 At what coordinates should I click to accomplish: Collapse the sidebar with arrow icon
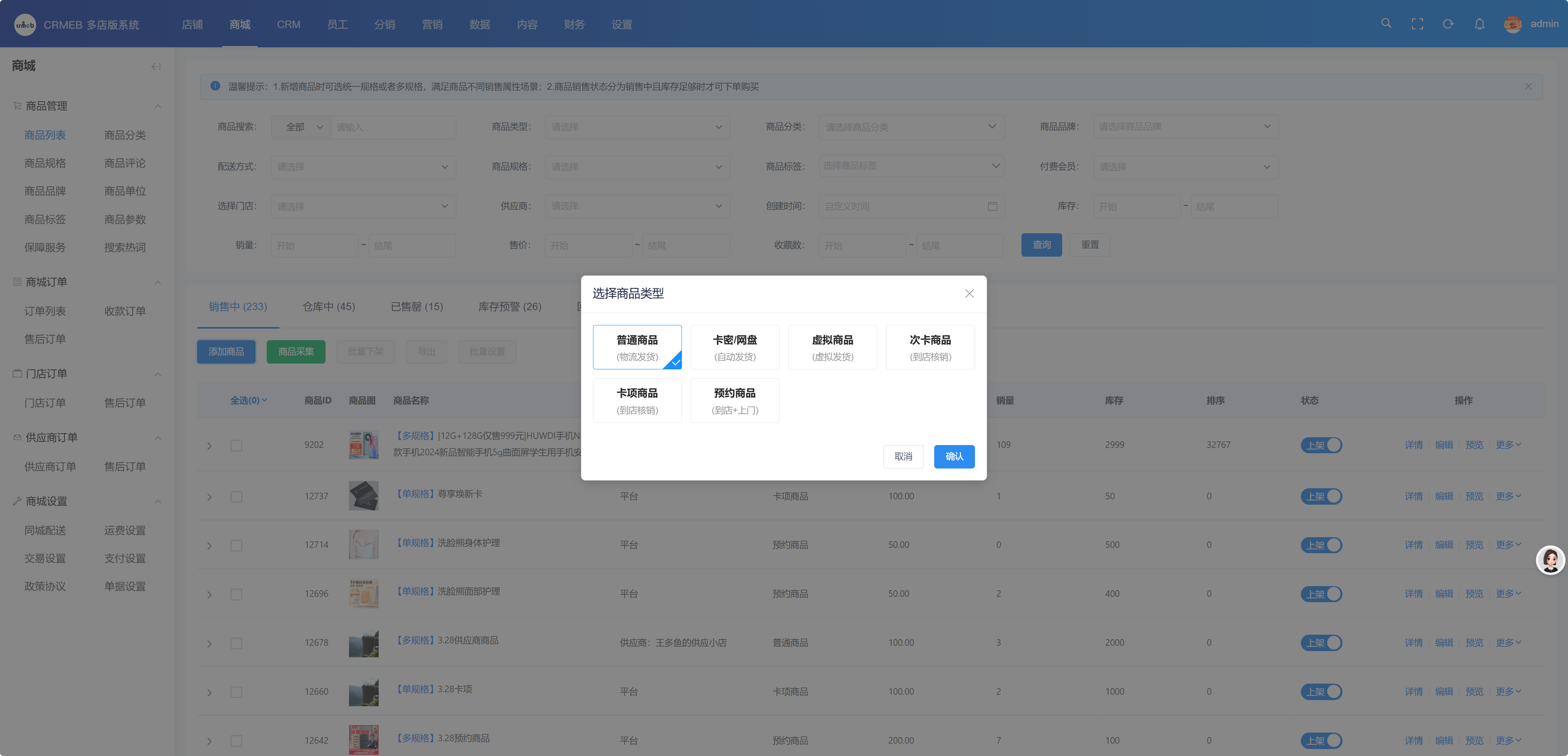(x=156, y=66)
